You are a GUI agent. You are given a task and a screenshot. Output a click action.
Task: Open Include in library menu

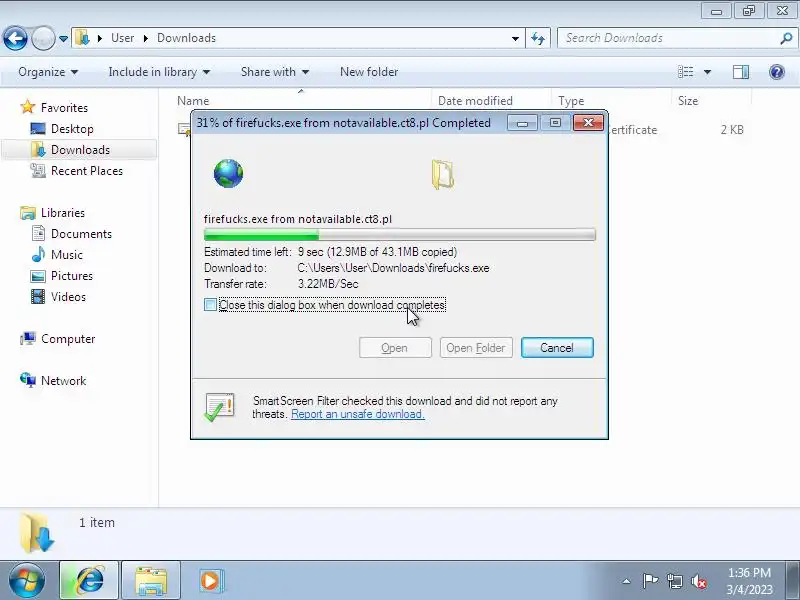click(x=159, y=72)
